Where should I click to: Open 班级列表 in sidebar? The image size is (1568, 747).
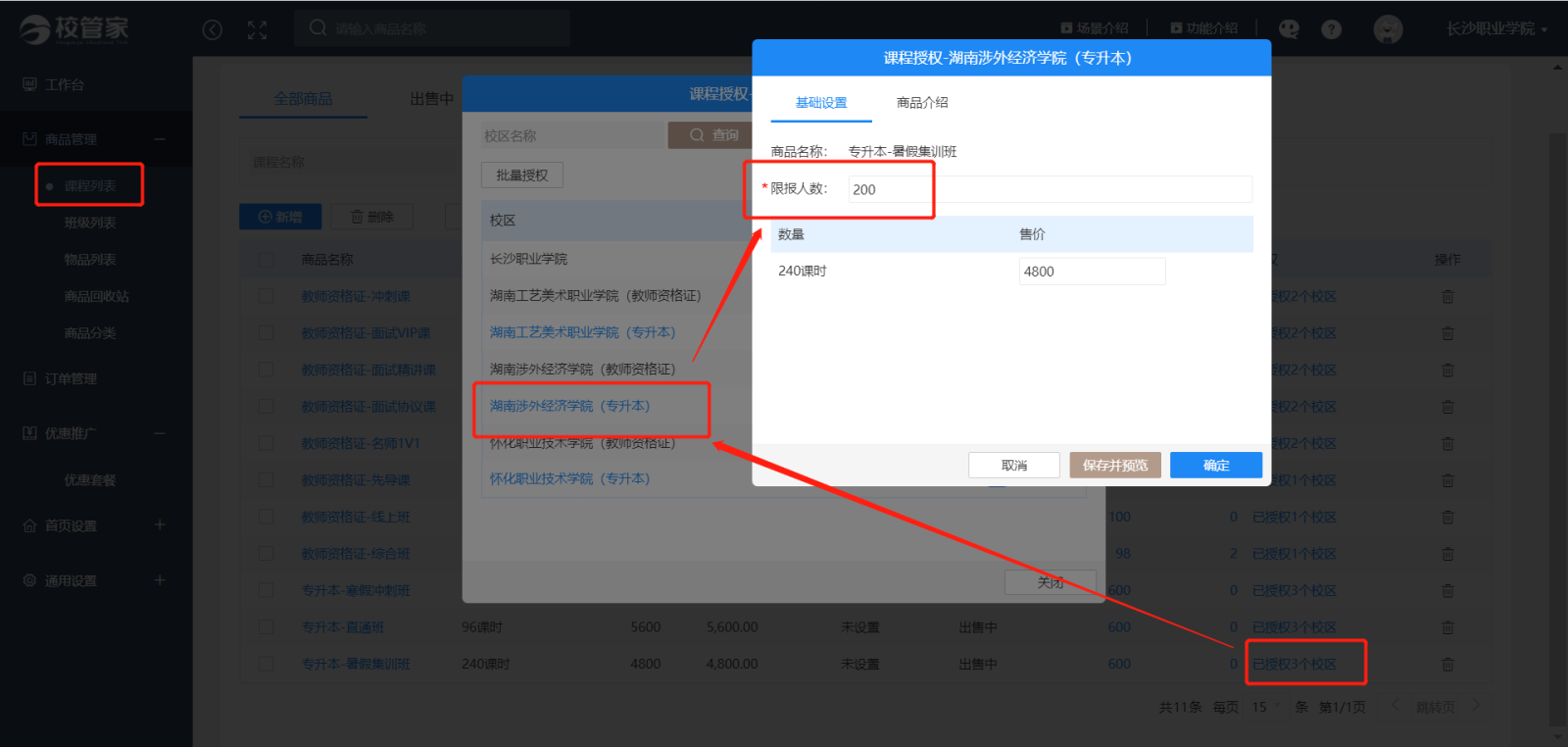(x=90, y=224)
